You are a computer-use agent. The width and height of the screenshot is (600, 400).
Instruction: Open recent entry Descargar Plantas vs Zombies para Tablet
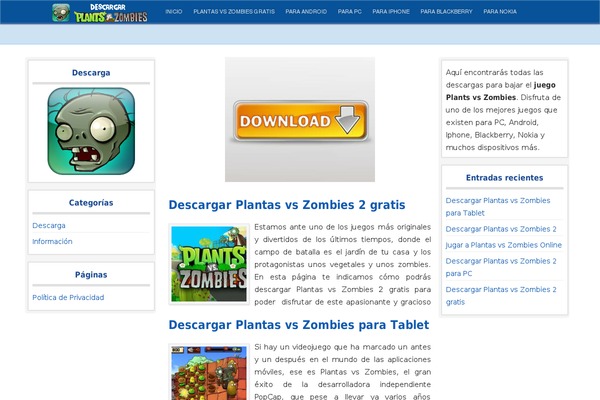[498, 207]
